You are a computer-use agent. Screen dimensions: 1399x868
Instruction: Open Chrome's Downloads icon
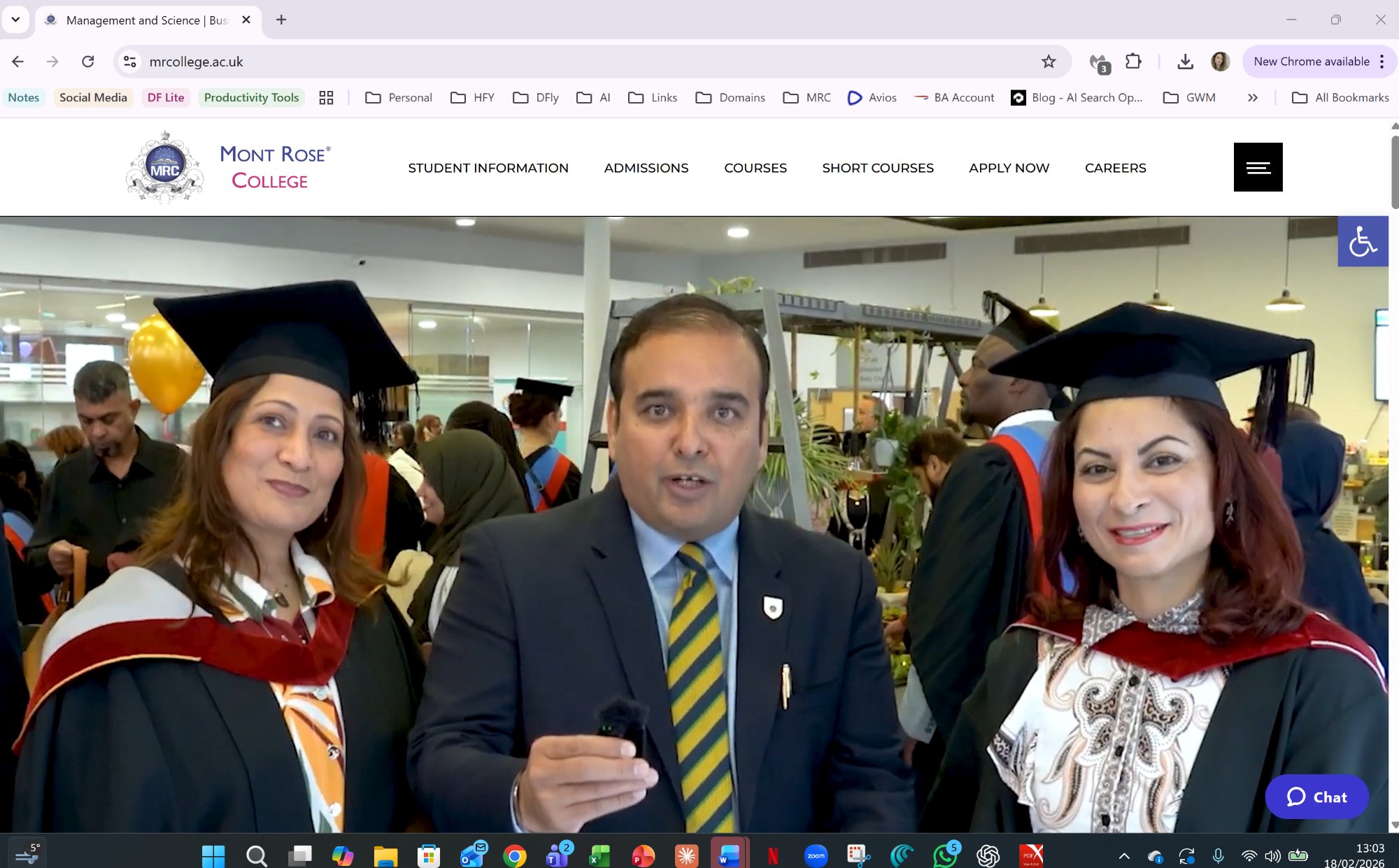click(x=1185, y=62)
